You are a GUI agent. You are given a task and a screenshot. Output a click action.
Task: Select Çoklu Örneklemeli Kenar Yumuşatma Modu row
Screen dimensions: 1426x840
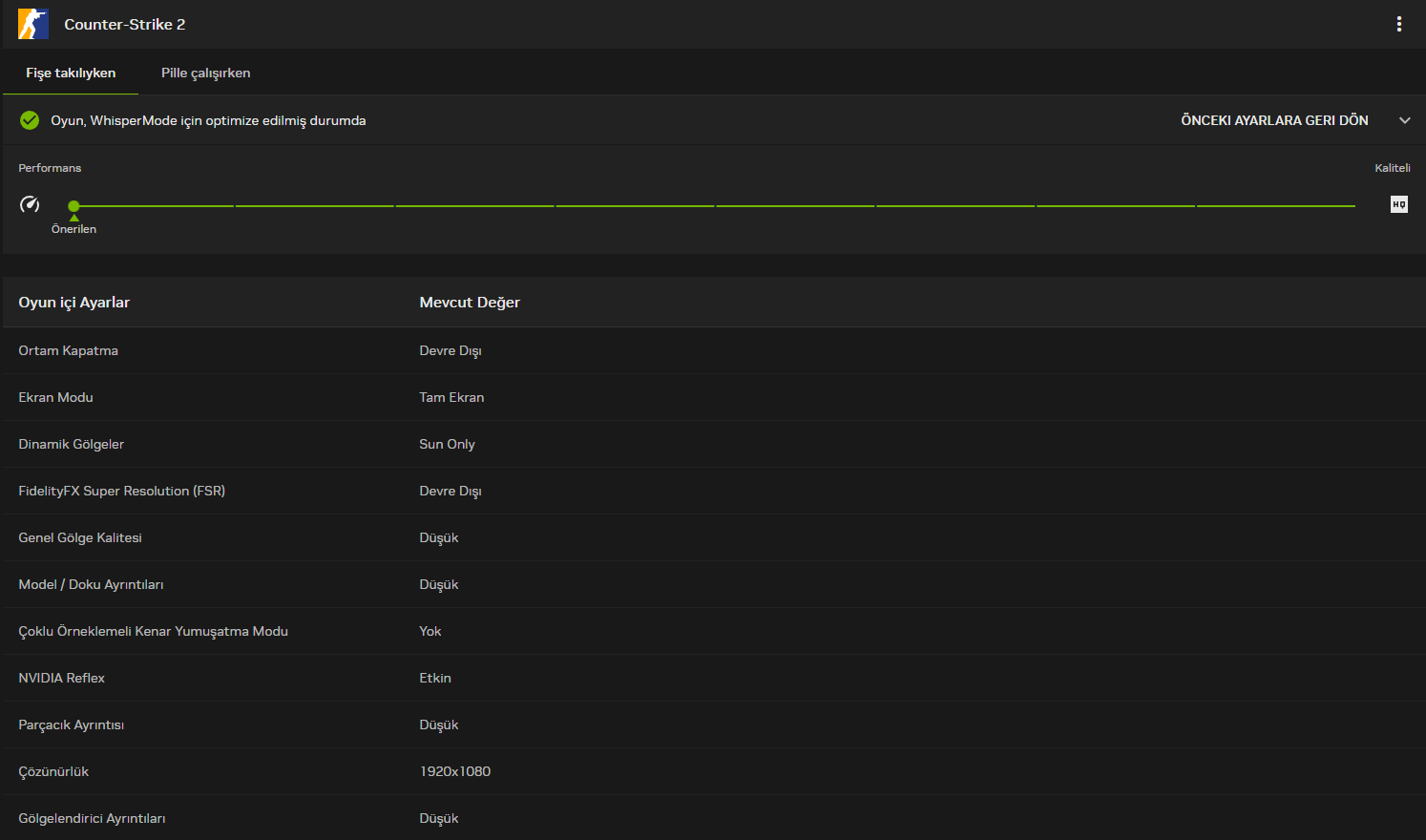pyautogui.click(x=714, y=631)
